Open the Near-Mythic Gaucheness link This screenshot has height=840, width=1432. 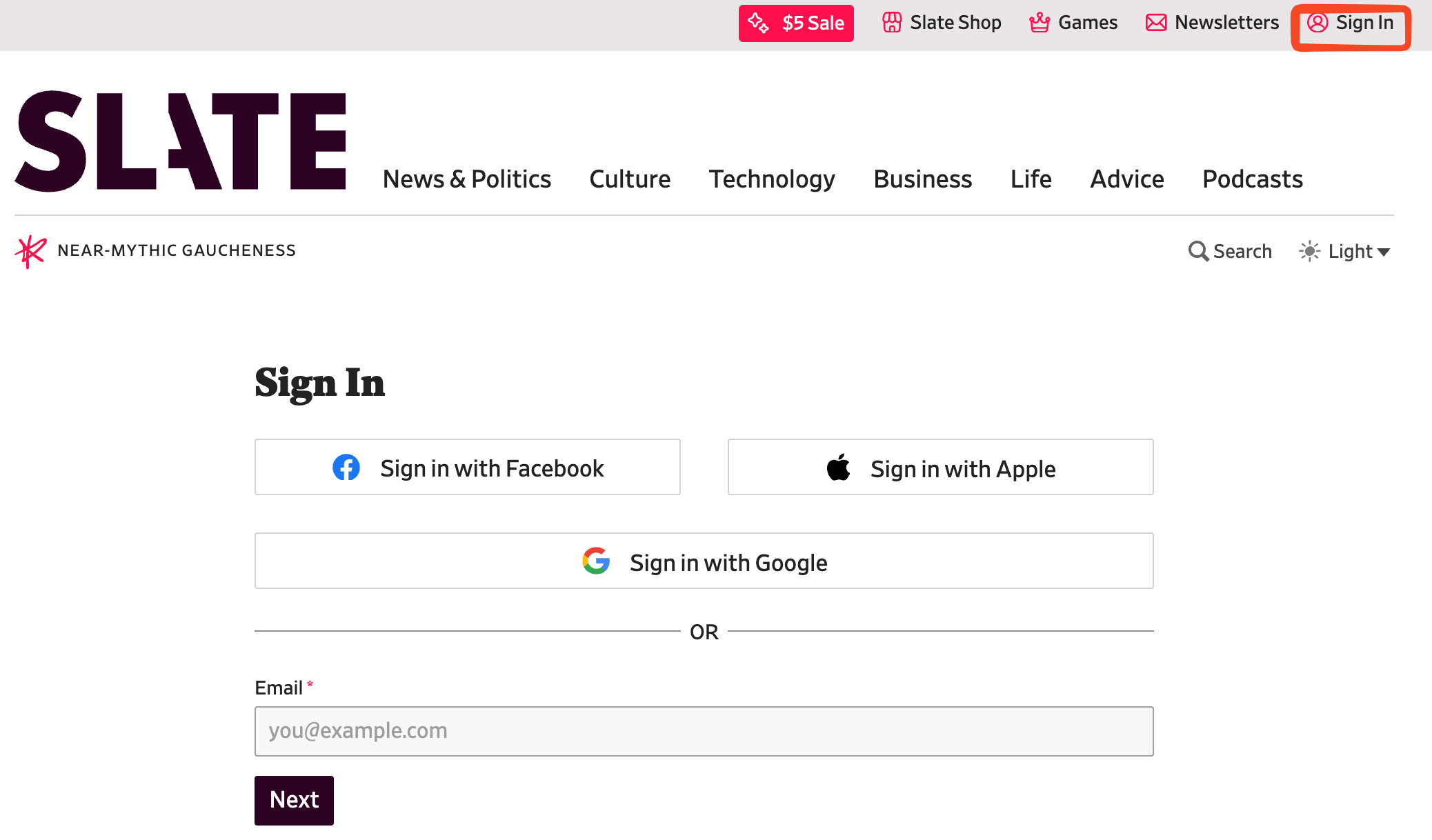pos(177,250)
